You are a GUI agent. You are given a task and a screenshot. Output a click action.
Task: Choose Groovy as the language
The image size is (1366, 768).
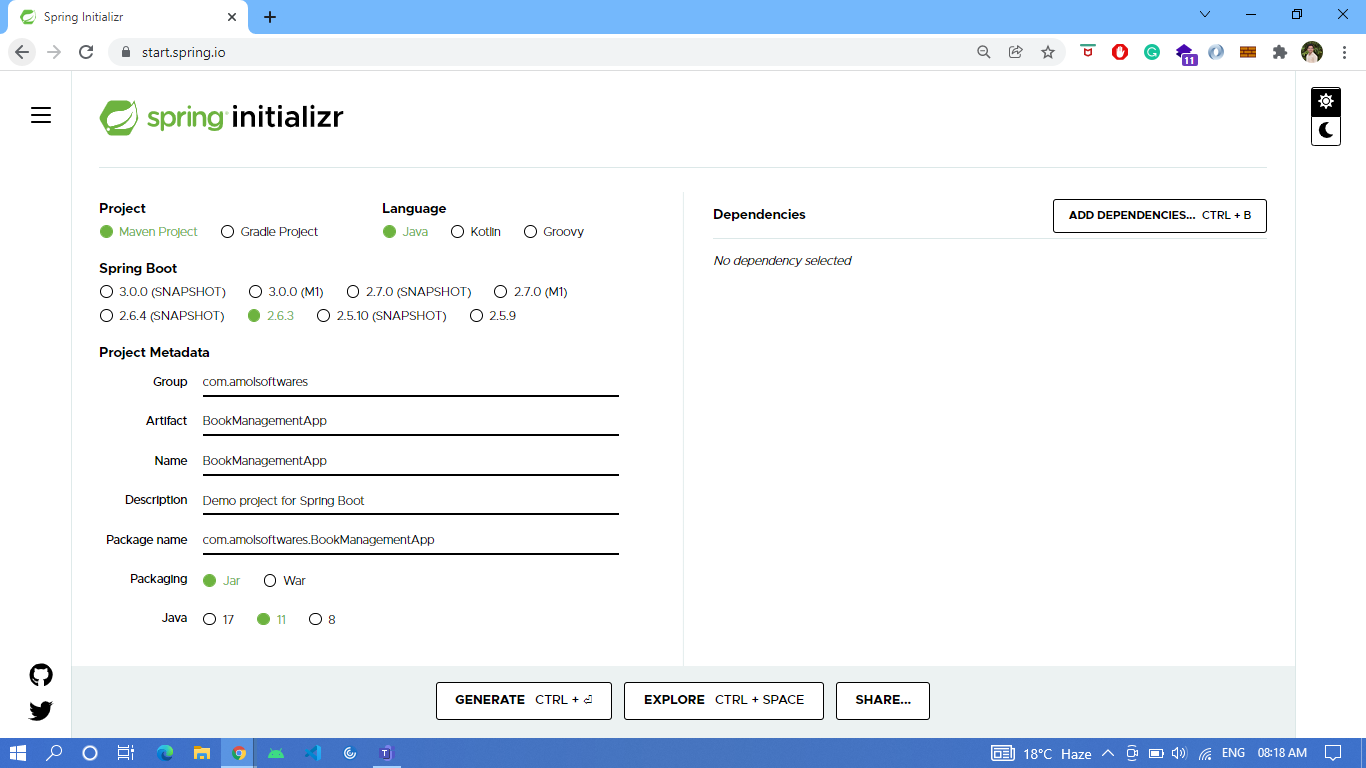pos(554,232)
